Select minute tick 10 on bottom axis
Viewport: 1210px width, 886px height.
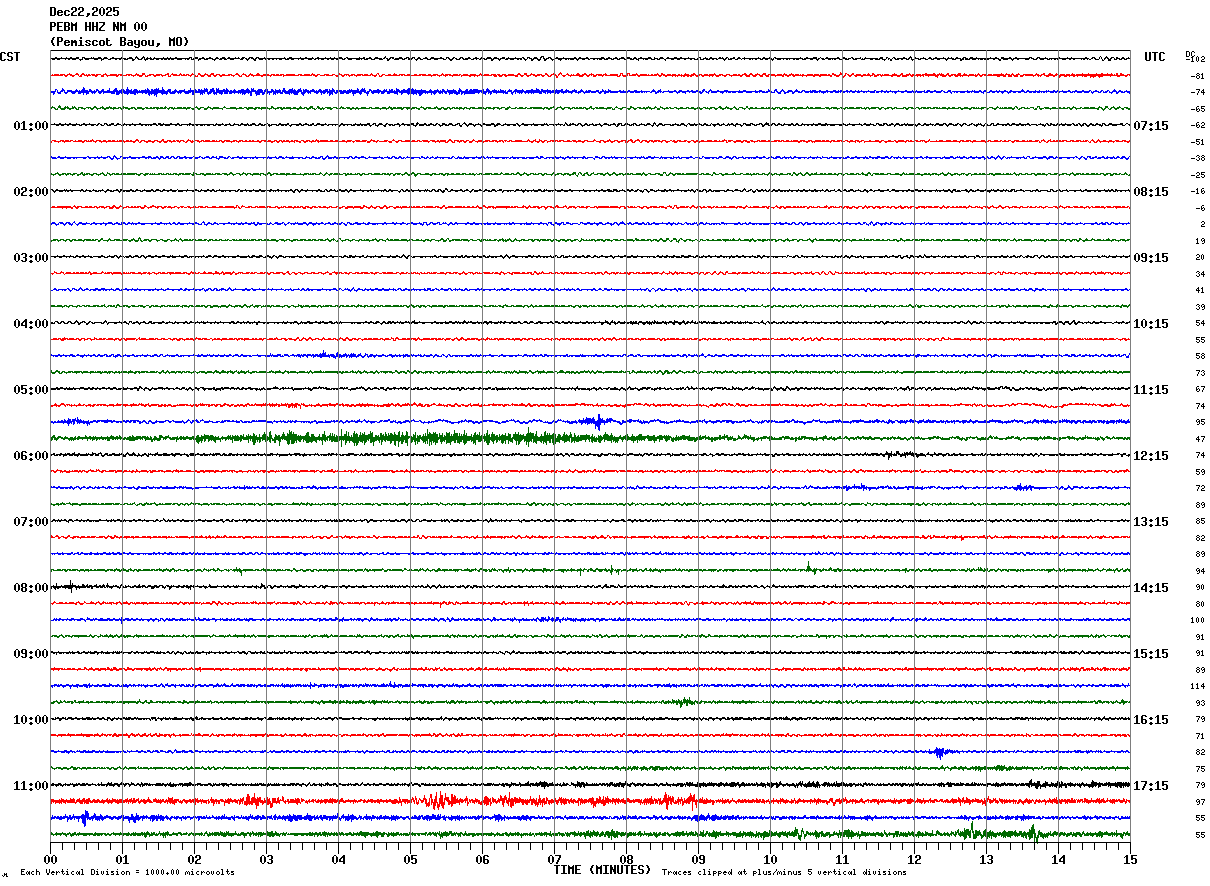coord(770,859)
